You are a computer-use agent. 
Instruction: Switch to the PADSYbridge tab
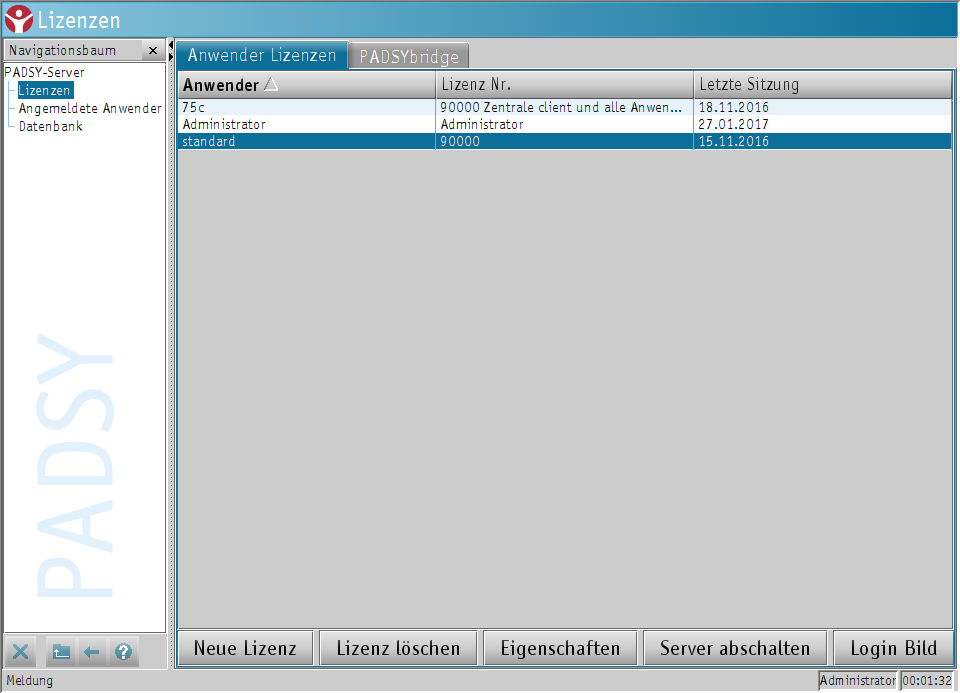pyautogui.click(x=409, y=56)
